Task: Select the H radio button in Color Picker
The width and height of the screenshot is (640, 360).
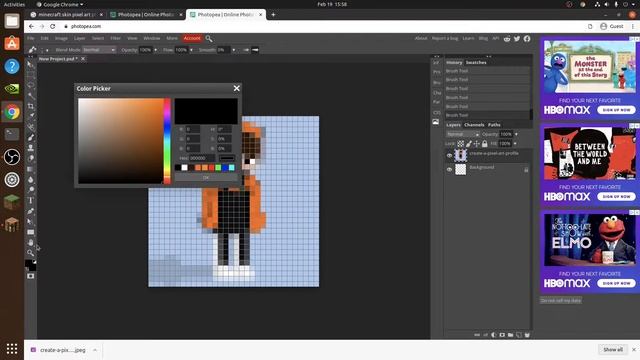Action: (x=212, y=129)
